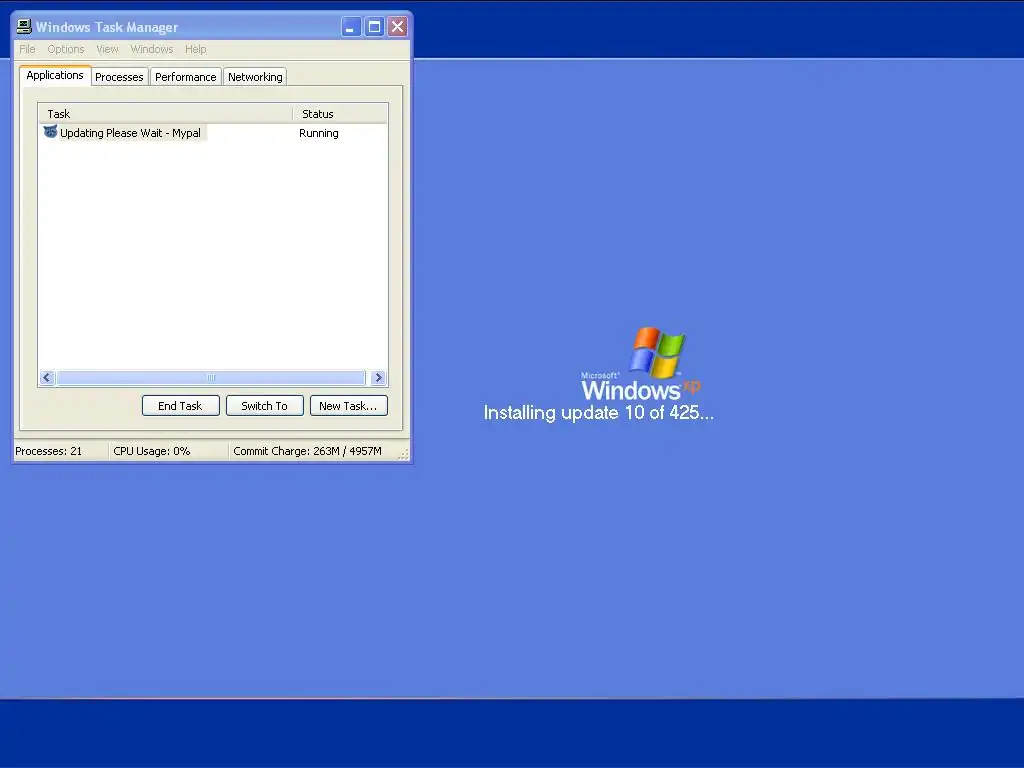
Task: Click the right scroll arrow of task list
Action: point(378,377)
